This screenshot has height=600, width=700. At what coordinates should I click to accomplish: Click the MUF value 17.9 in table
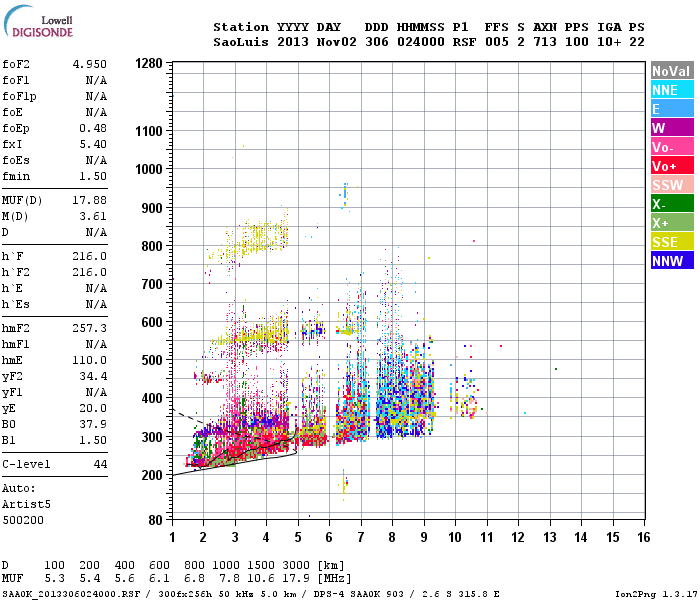[296, 578]
